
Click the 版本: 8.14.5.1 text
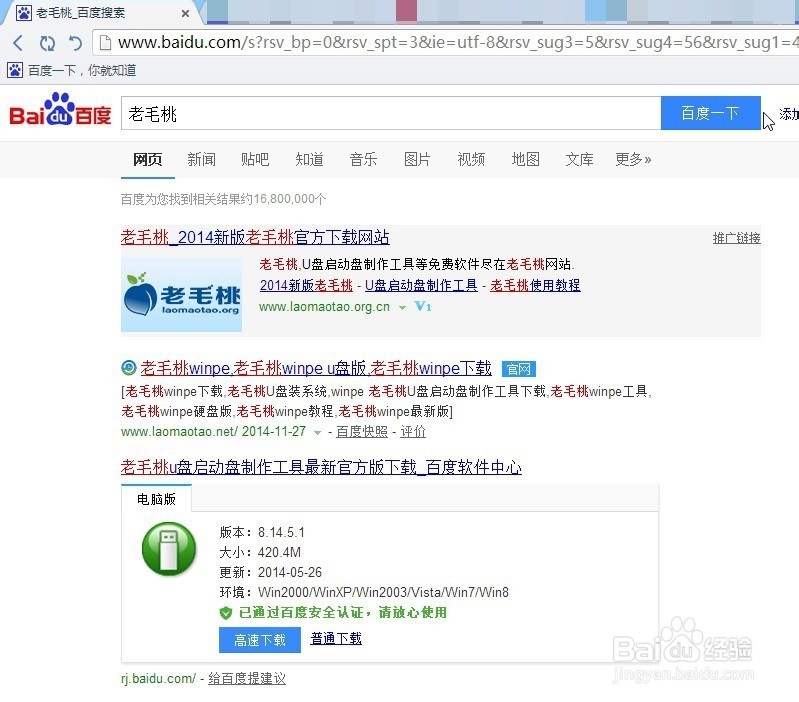click(x=262, y=532)
